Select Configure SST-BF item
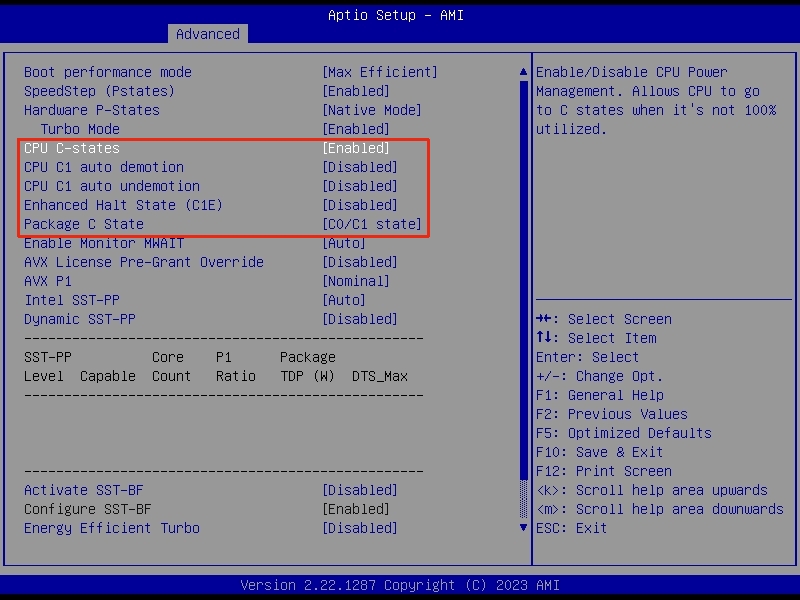800x600 pixels. pyautogui.click(x=88, y=509)
